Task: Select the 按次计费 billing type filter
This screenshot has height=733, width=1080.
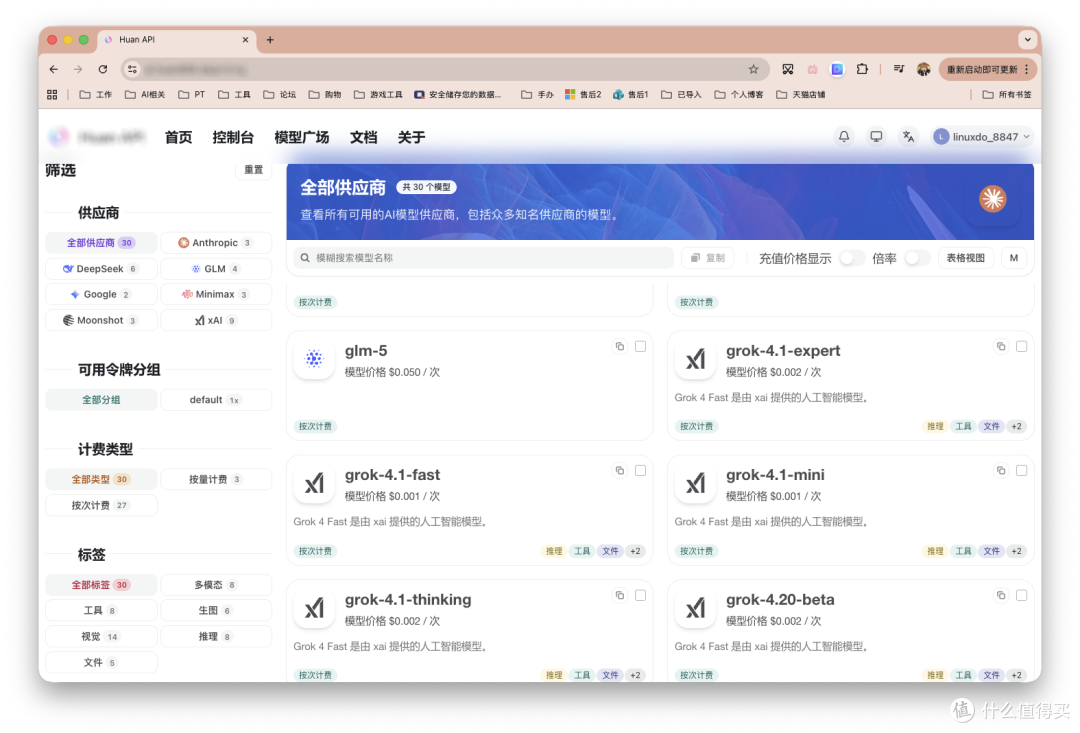Action: [101, 505]
